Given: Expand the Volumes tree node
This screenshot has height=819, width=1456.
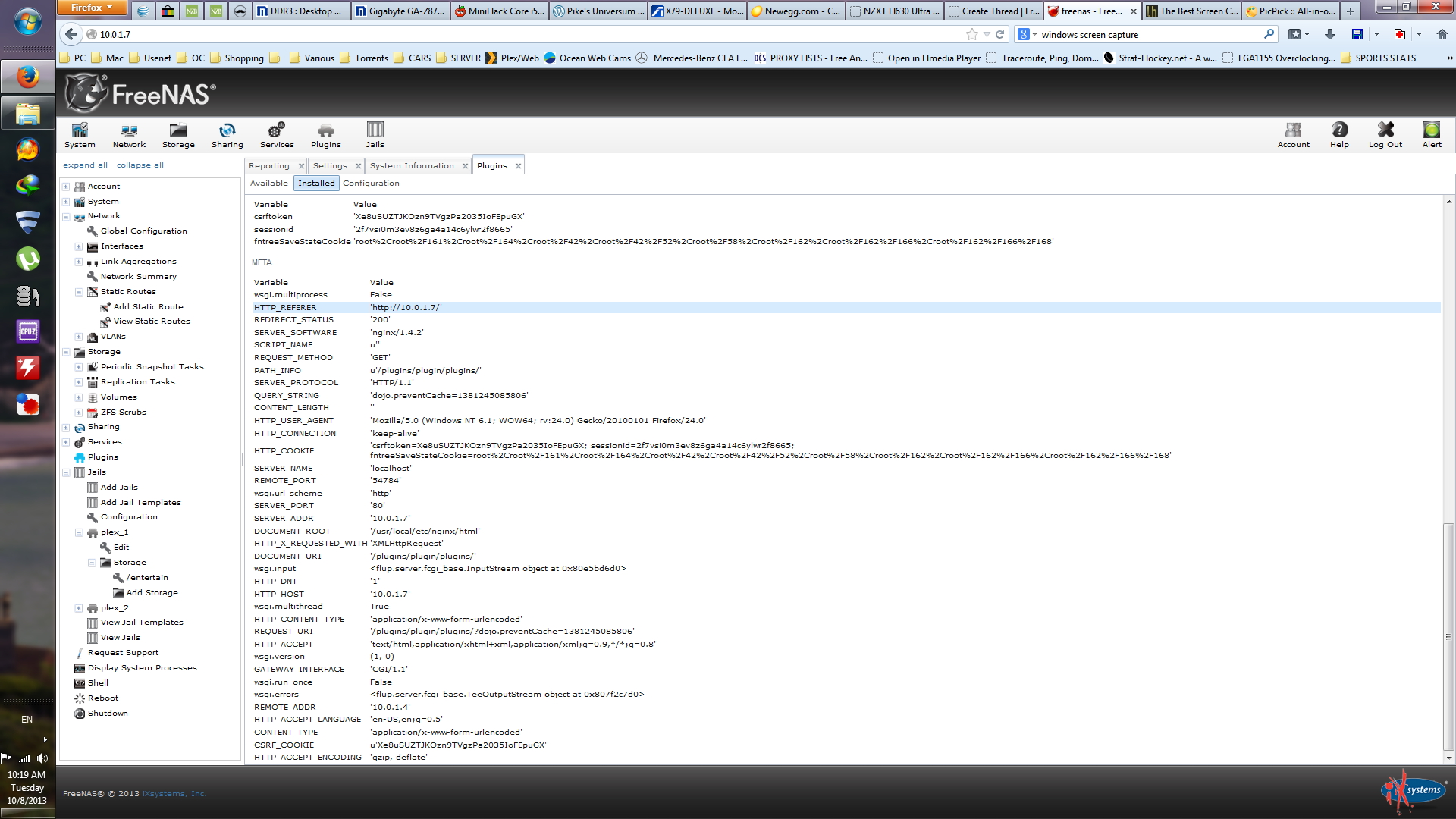Looking at the screenshot, I should pyautogui.click(x=79, y=397).
